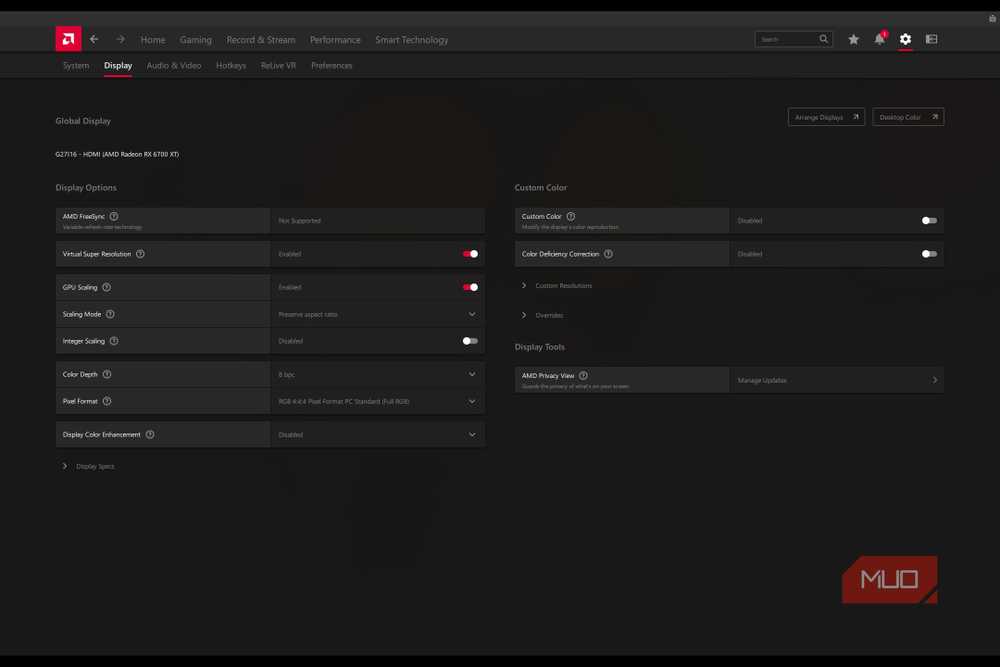The image size is (1000, 667).
Task: Show help for GPU Scaling
Action: (107, 287)
